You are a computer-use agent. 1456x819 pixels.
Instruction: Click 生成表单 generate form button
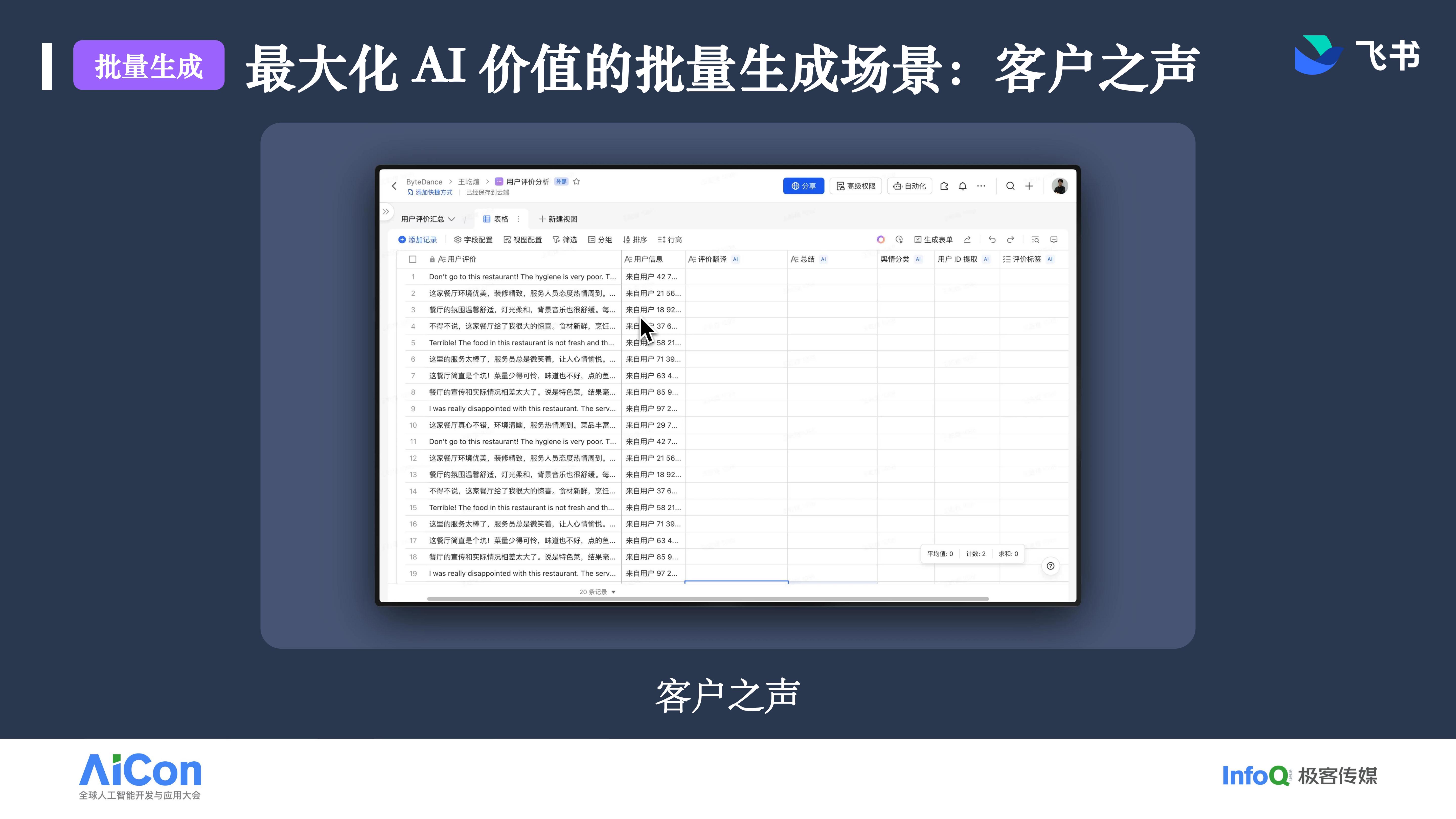933,240
